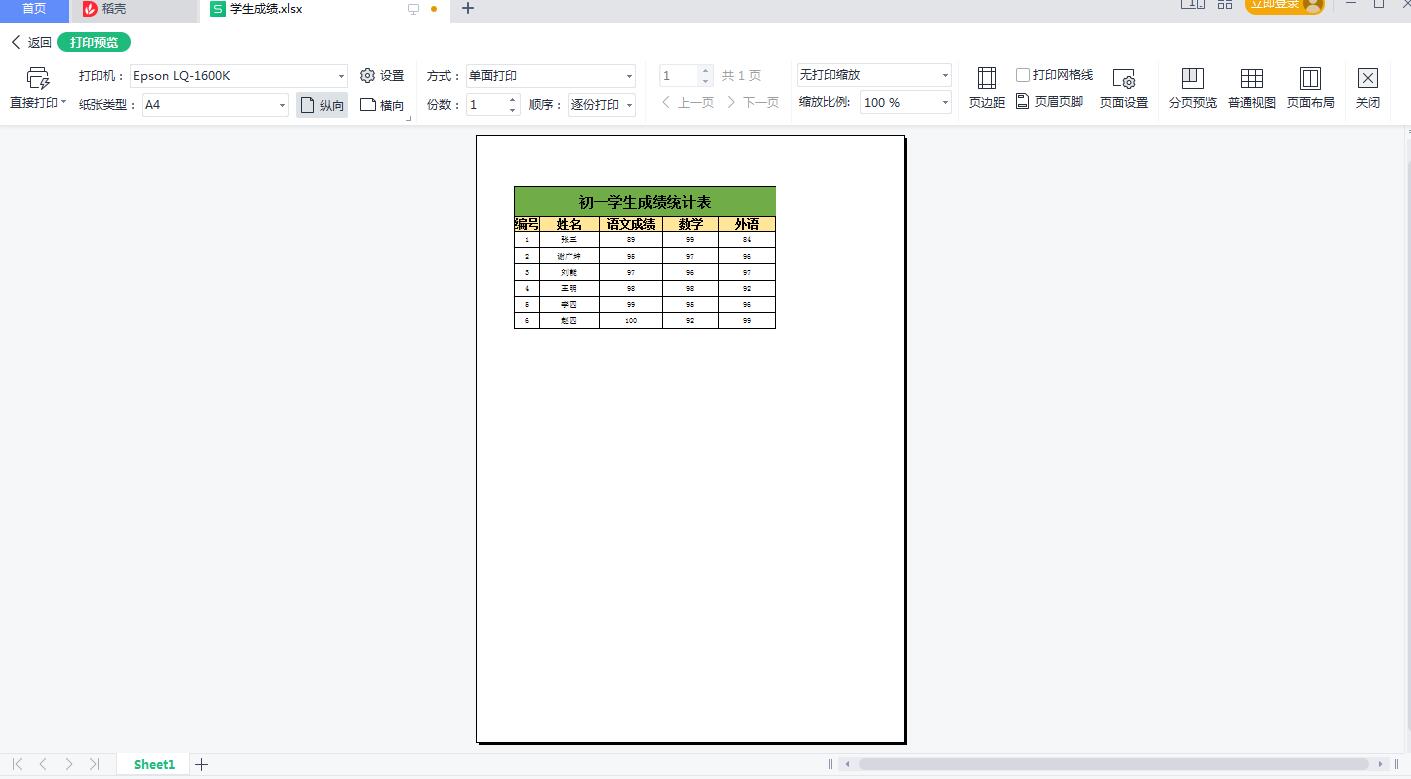Click the display icon in document tab
Viewport: 1411px width, 779px height.
coord(413,9)
